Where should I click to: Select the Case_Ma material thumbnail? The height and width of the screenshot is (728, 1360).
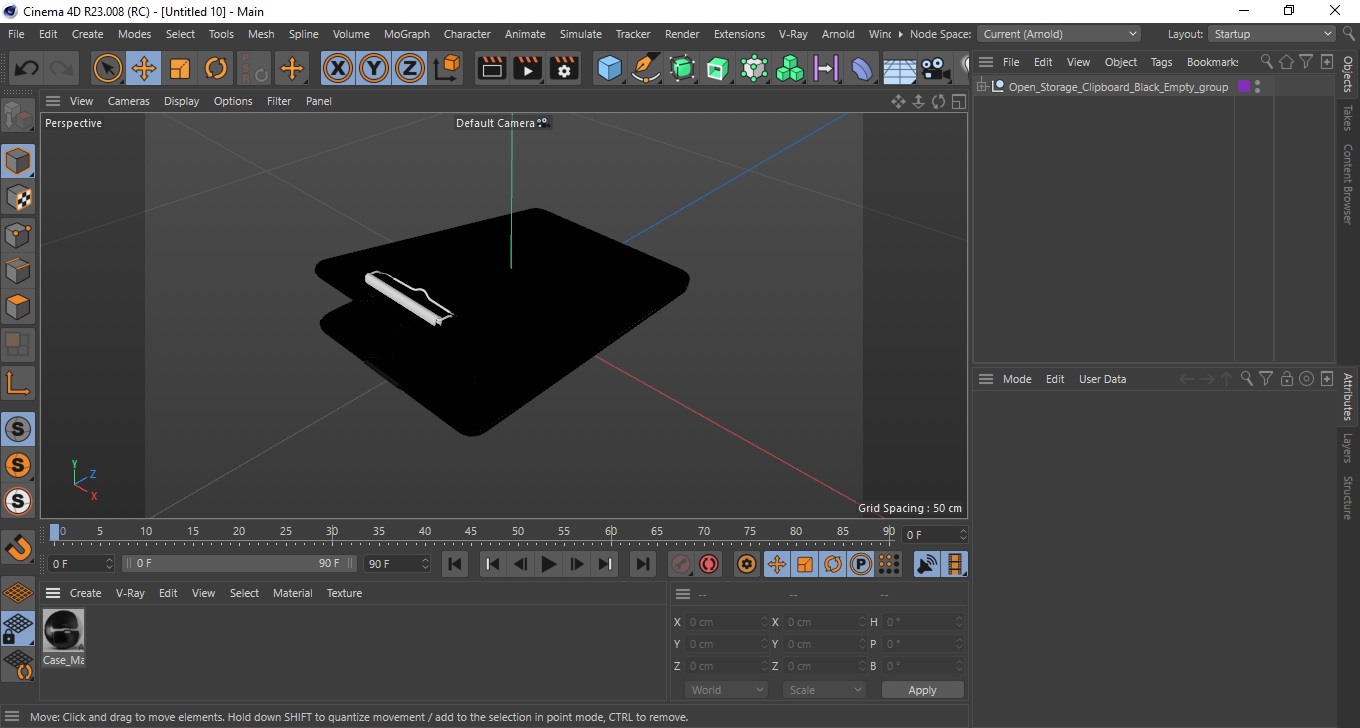pos(63,638)
